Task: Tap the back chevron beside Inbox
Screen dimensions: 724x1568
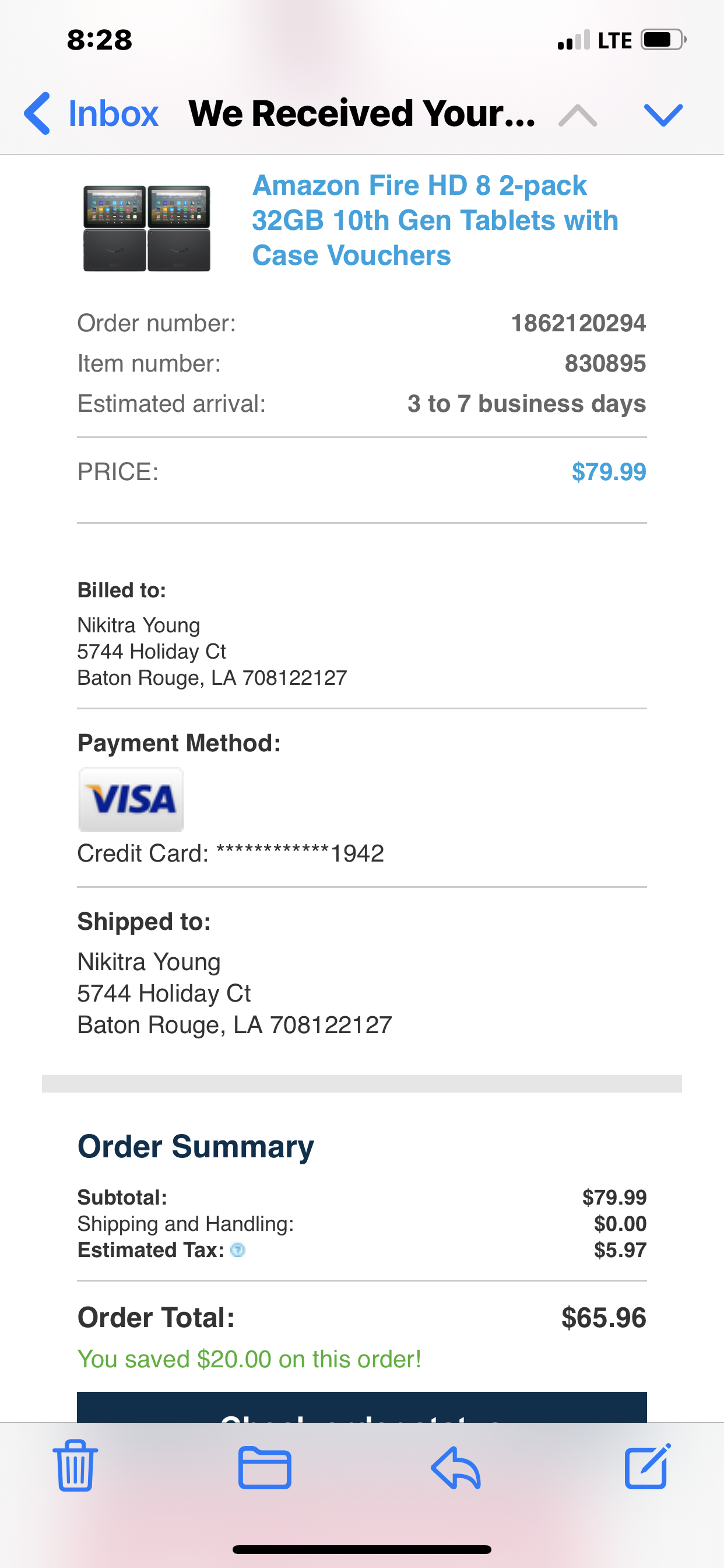Action: tap(38, 114)
